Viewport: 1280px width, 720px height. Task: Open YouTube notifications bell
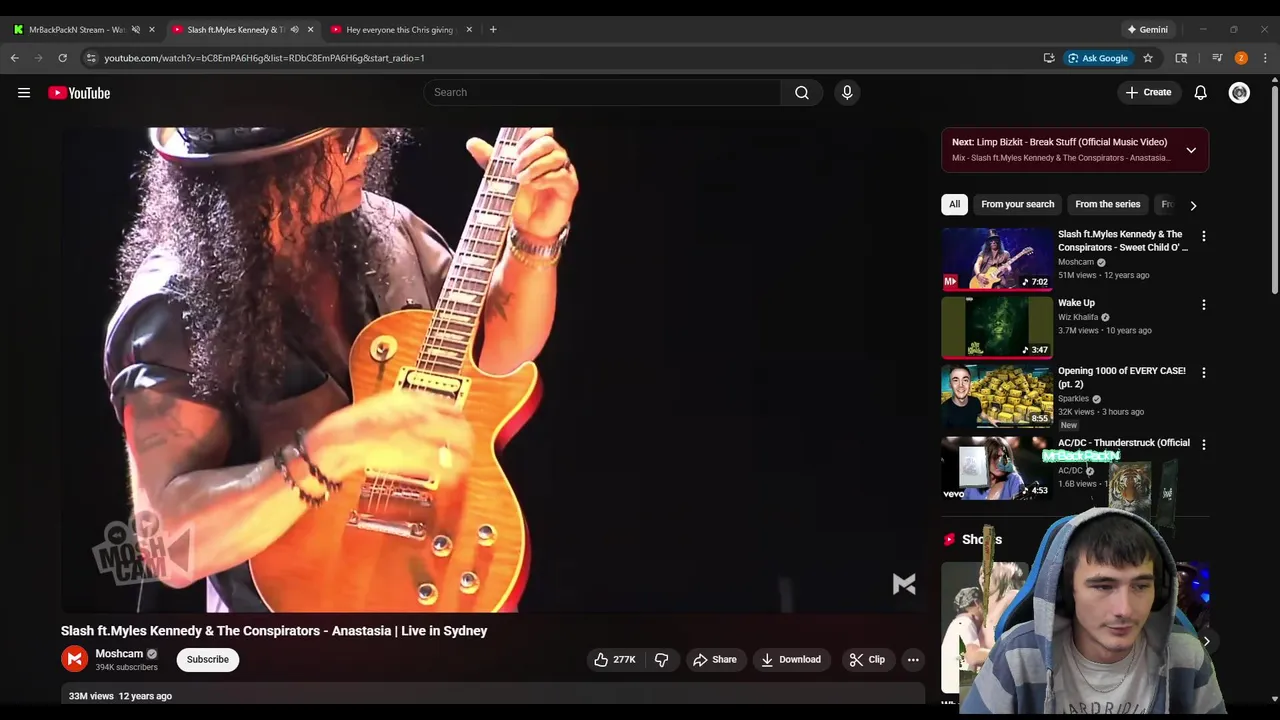tap(1201, 93)
